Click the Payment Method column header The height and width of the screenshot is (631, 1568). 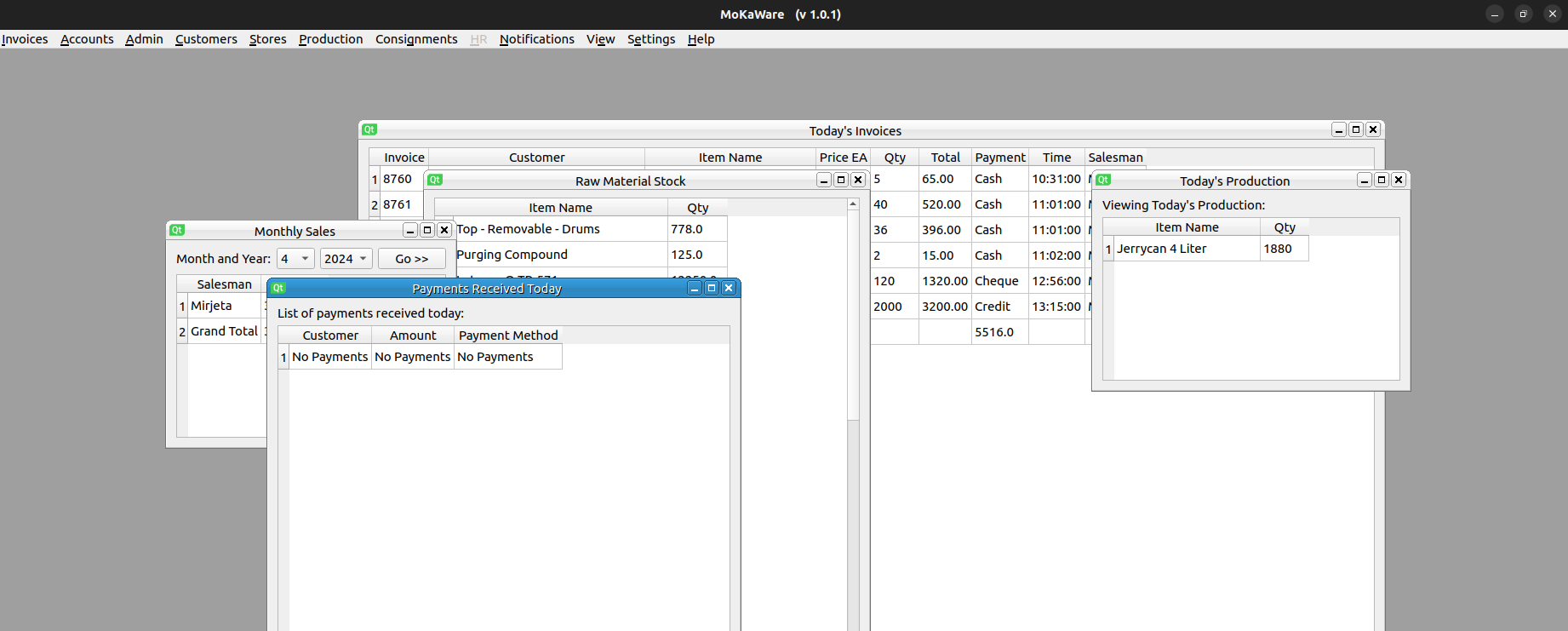coord(508,336)
